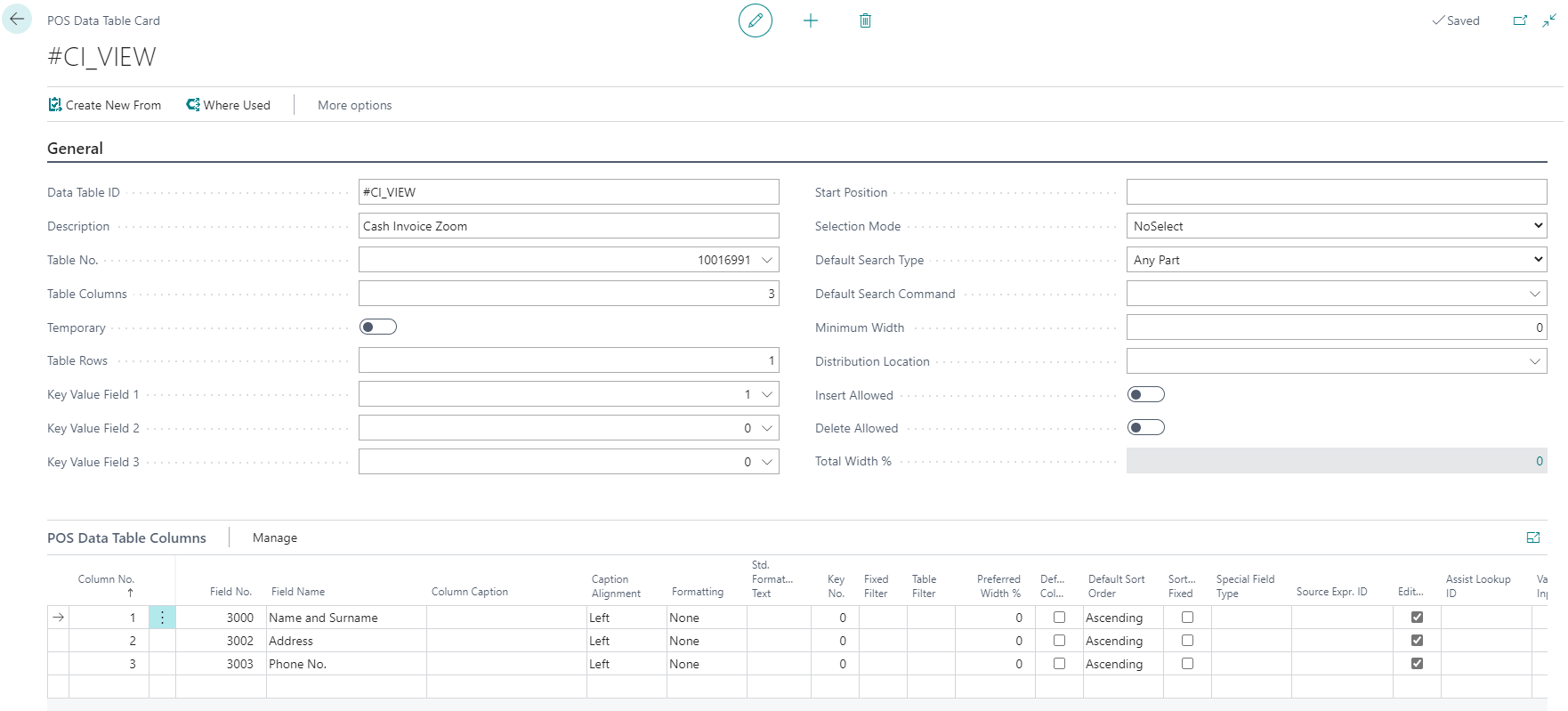Enable the Delete Allowed switch

pos(1145,428)
